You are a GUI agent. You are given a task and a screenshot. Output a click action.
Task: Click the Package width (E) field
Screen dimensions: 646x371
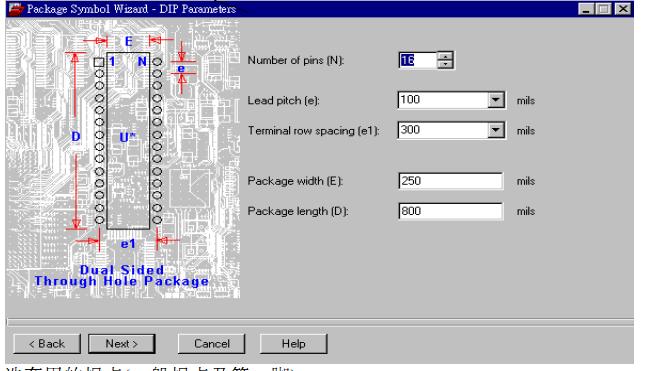450,181
